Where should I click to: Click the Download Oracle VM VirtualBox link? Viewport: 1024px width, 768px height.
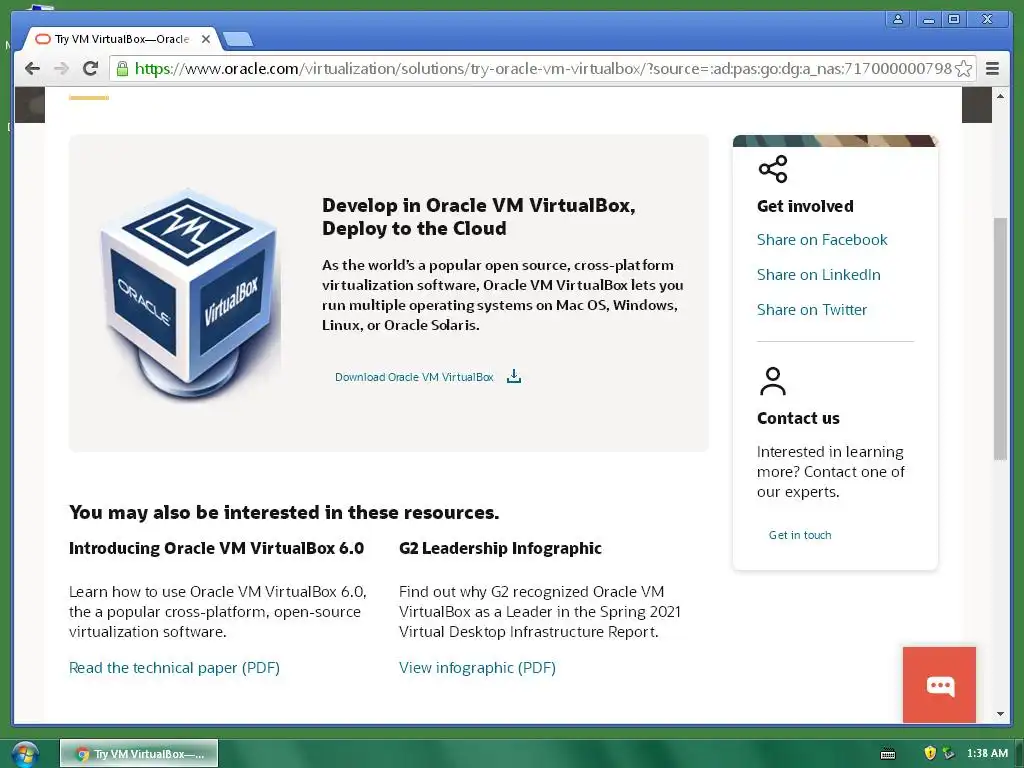click(x=414, y=377)
